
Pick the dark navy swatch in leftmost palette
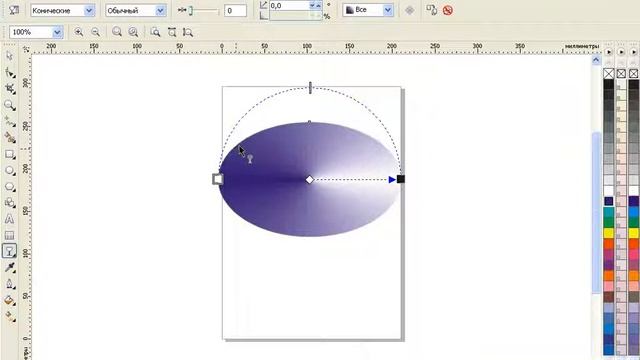609,201
